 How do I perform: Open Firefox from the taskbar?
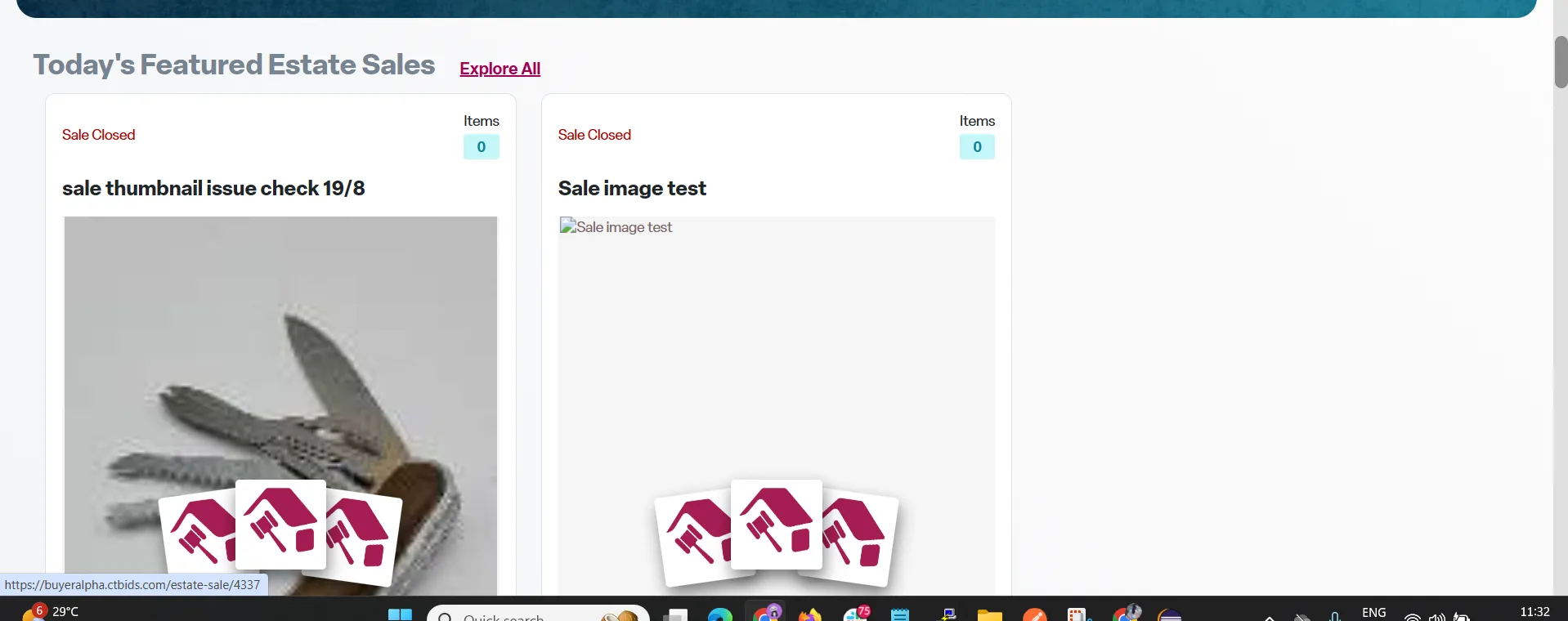[809, 614]
